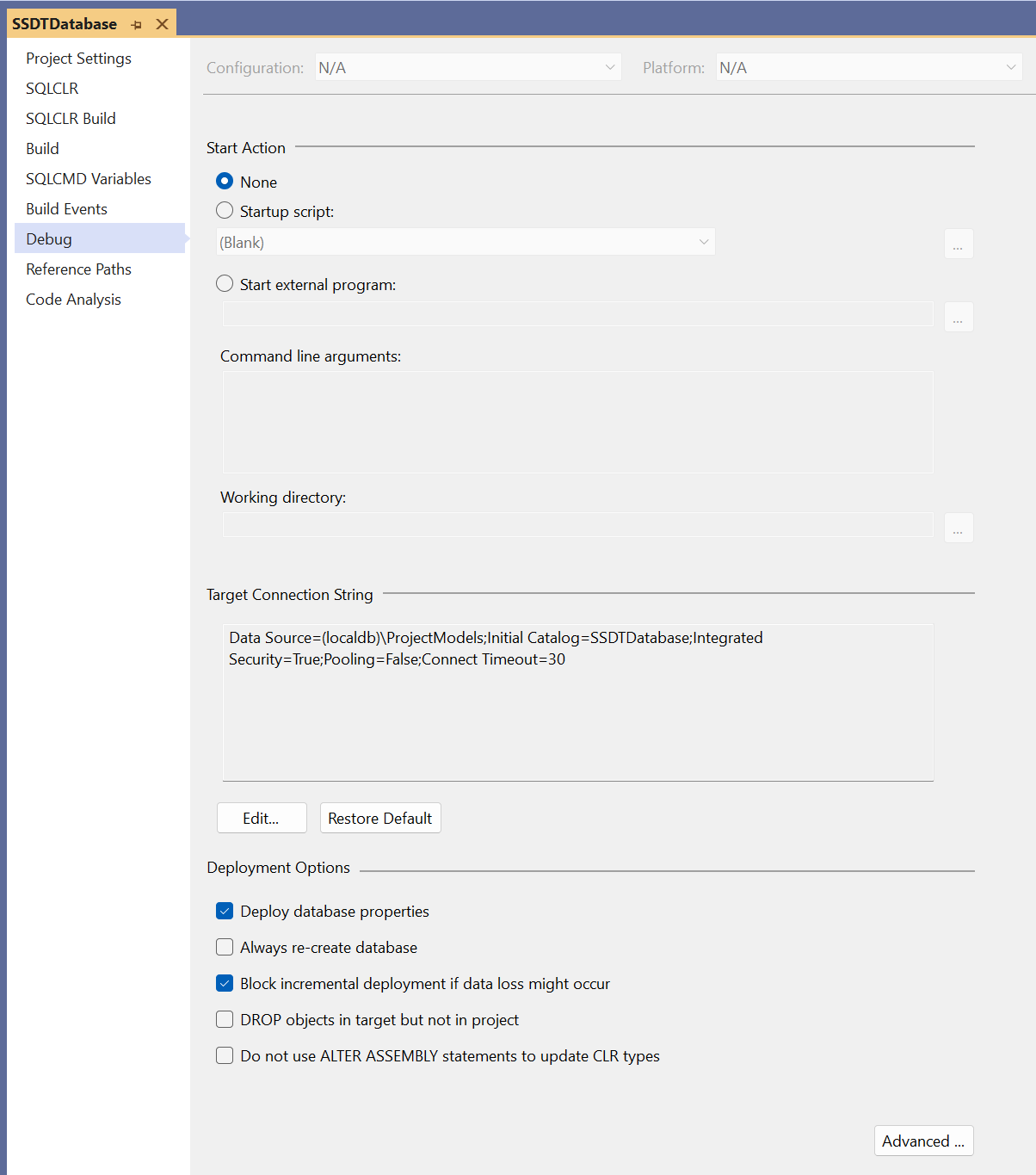Screen dimensions: 1036x1175
Task: Click inside Command line arguments box
Action: tap(578, 422)
